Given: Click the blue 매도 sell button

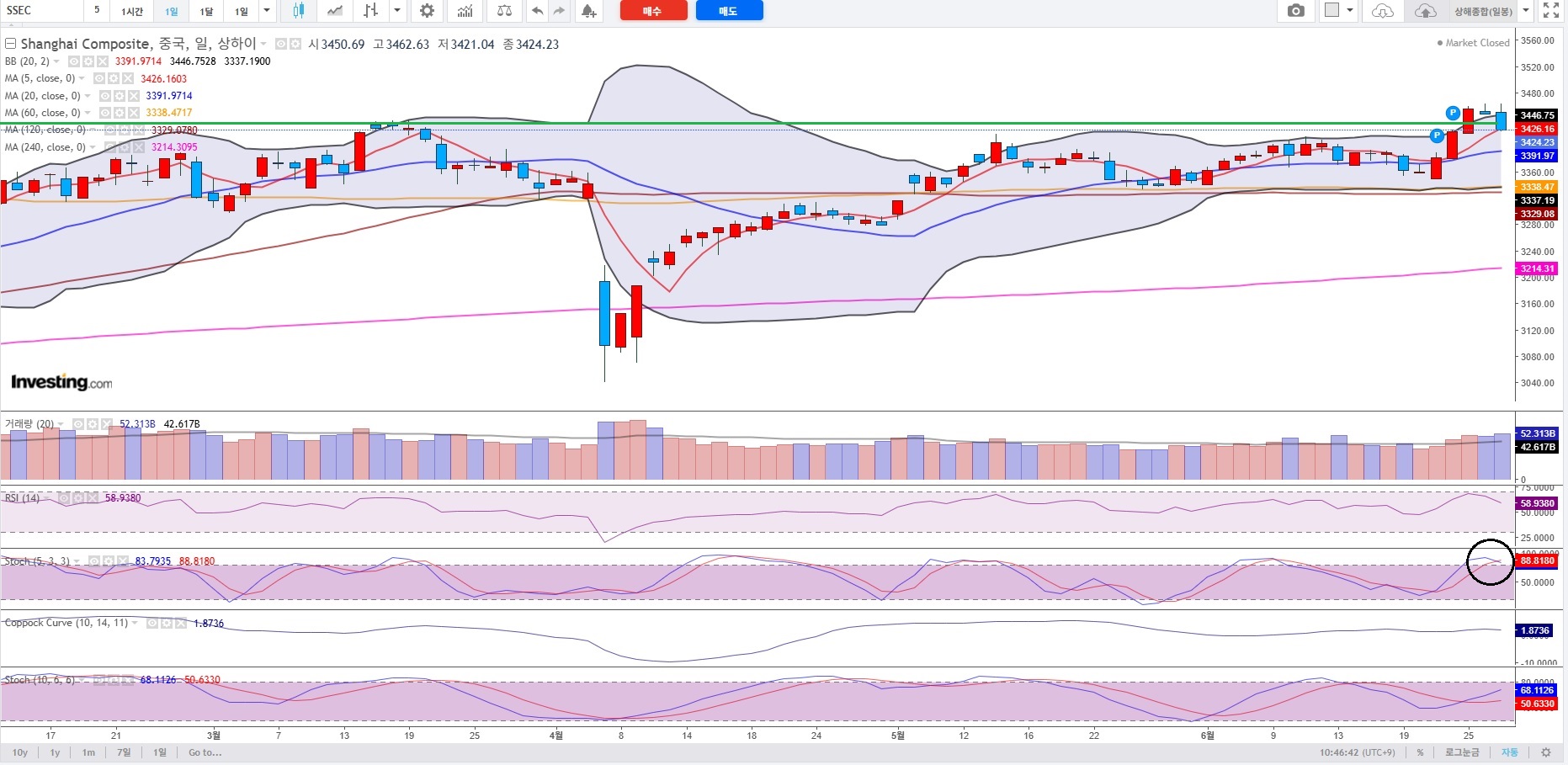Looking at the screenshot, I should pyautogui.click(x=729, y=11).
